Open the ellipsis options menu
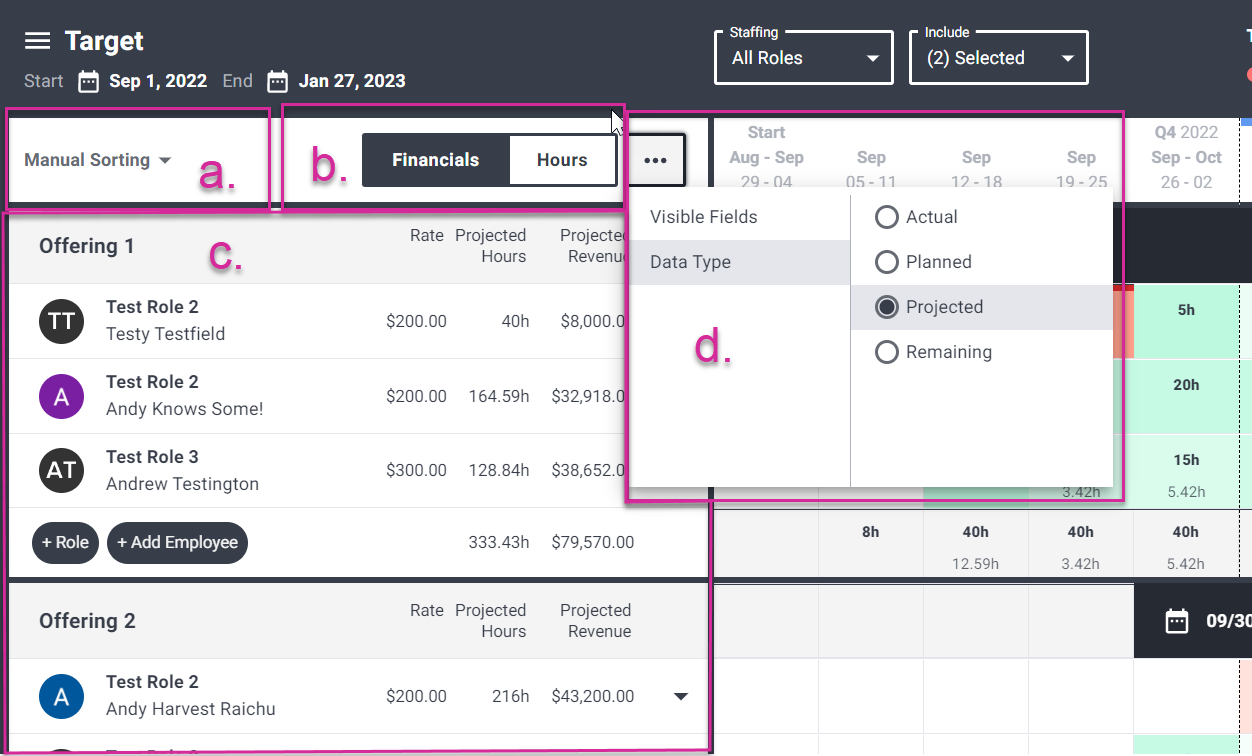 (655, 159)
